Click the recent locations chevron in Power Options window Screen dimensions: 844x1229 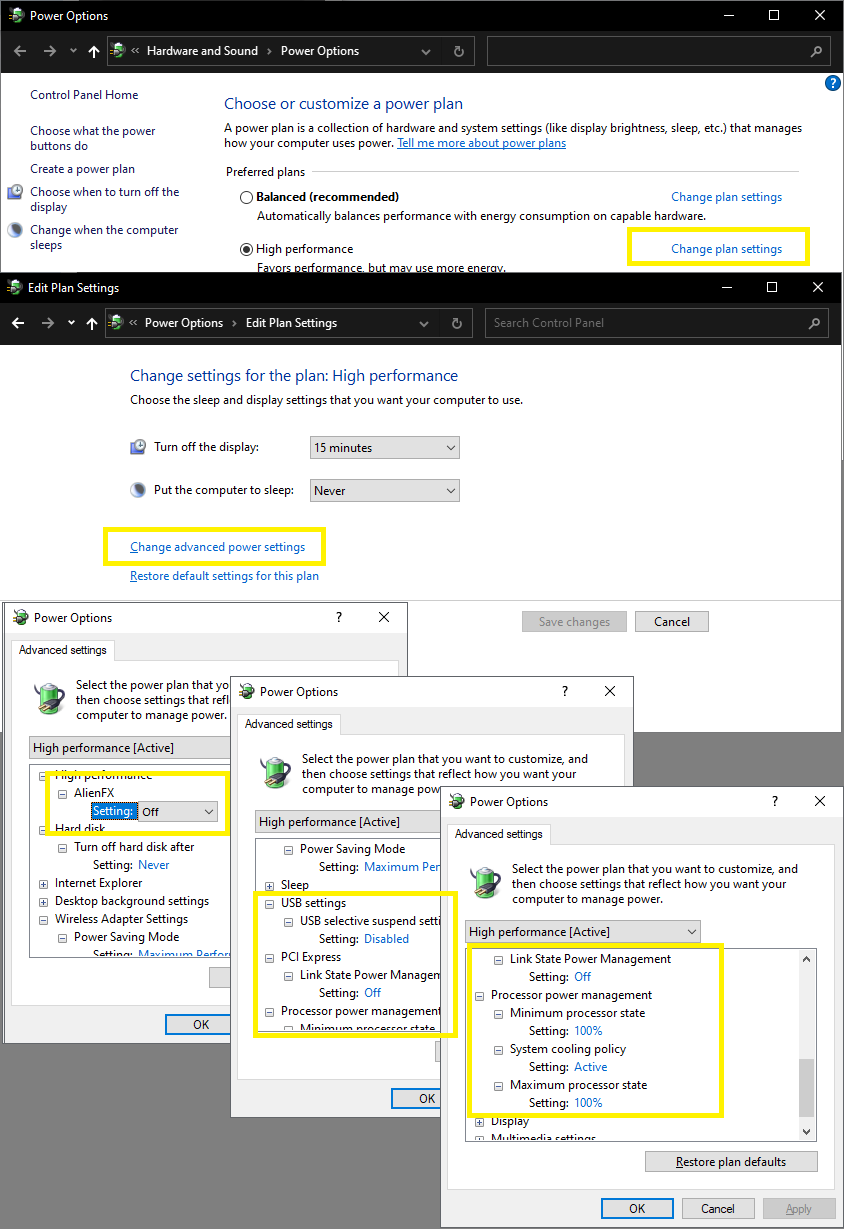tap(72, 51)
